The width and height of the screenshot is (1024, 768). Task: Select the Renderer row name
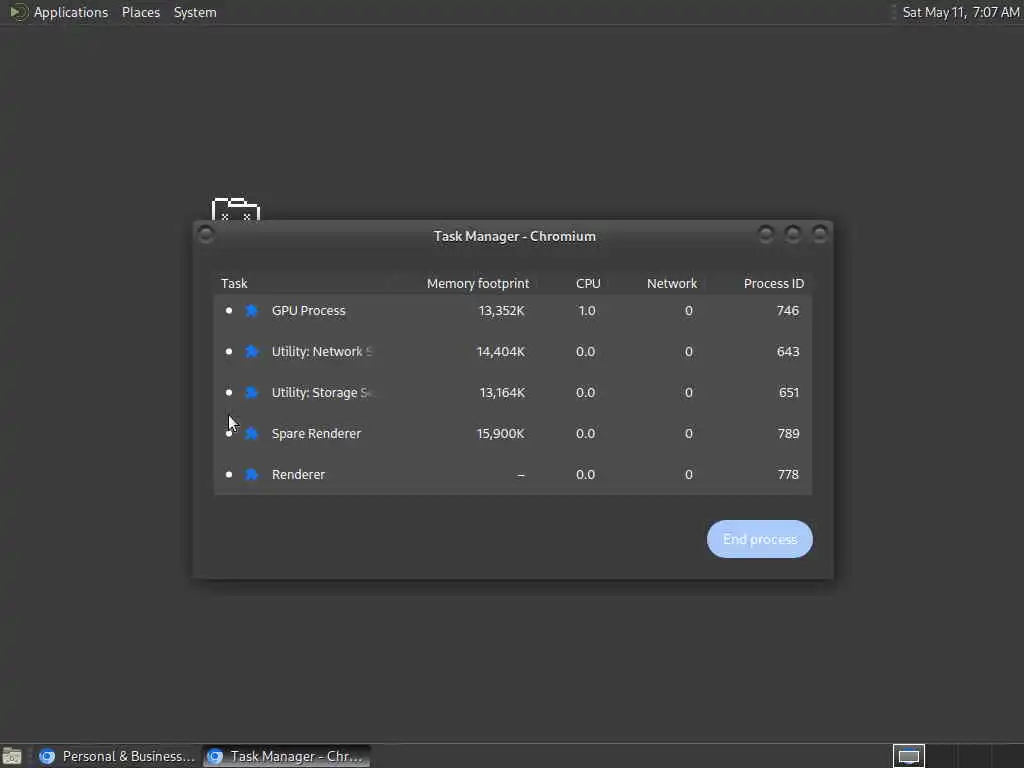[298, 475]
